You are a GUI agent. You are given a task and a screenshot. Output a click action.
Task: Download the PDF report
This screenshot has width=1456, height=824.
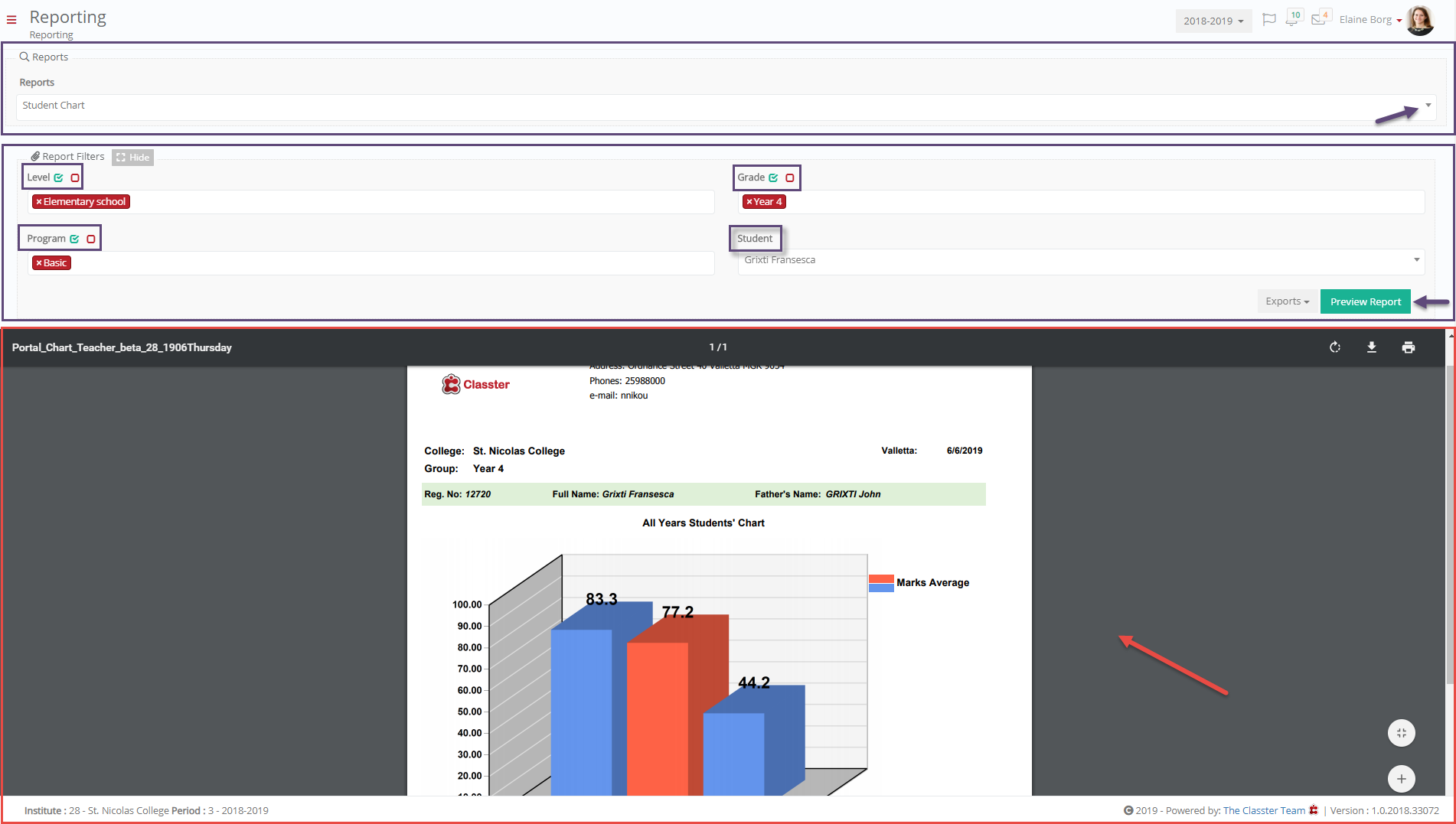click(x=1372, y=347)
